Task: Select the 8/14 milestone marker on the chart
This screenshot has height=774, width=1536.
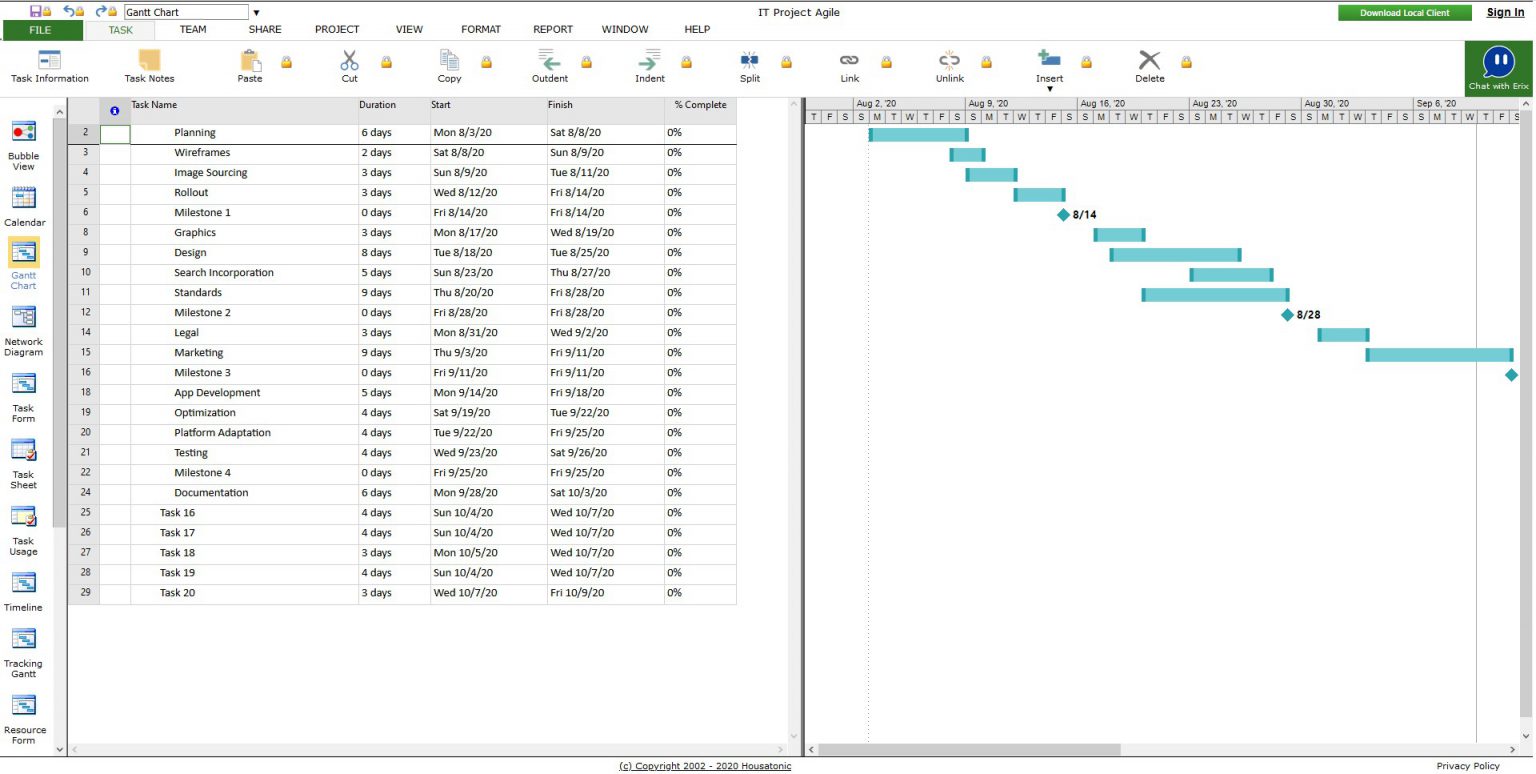Action: point(1063,214)
